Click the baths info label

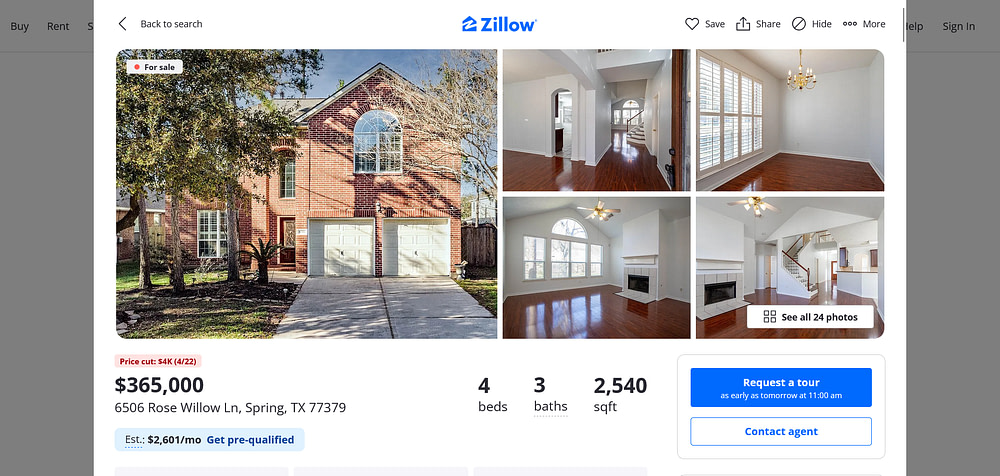(550, 406)
